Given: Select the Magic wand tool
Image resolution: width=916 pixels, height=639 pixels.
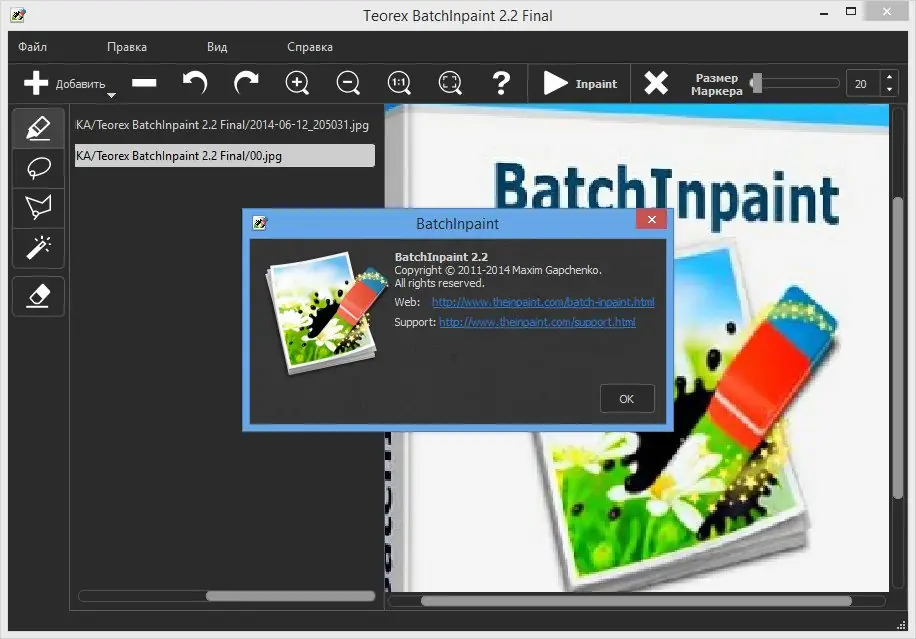Looking at the screenshot, I should pyautogui.click(x=38, y=248).
